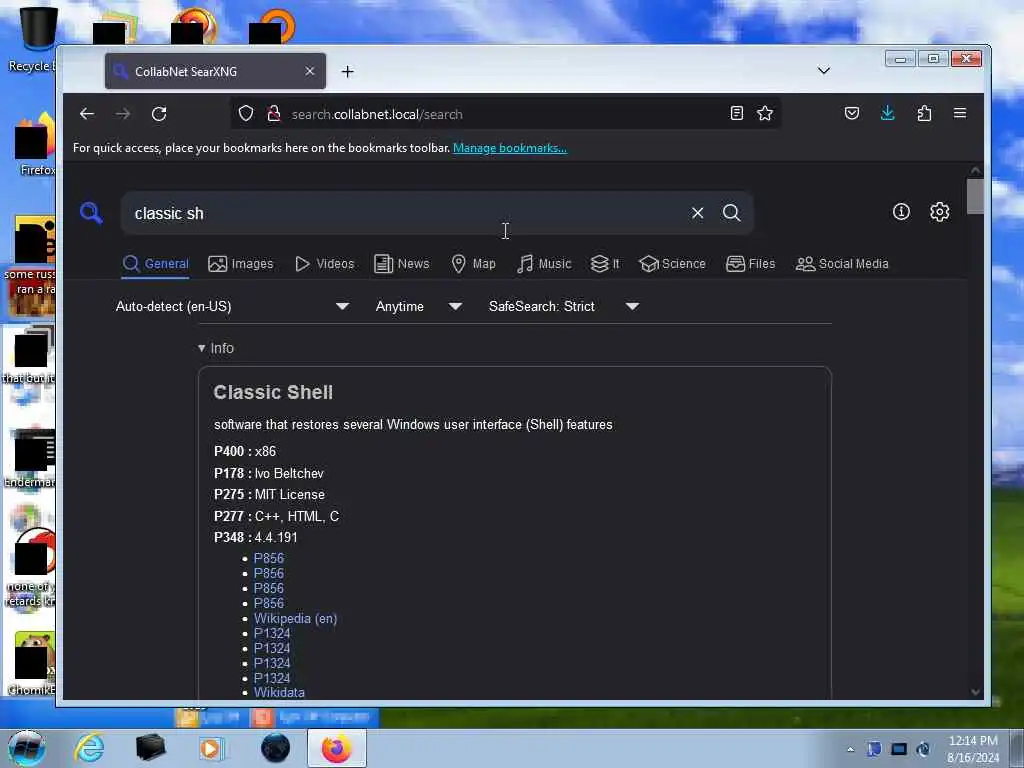Click the SearXNG magnifier logo

[91, 213]
